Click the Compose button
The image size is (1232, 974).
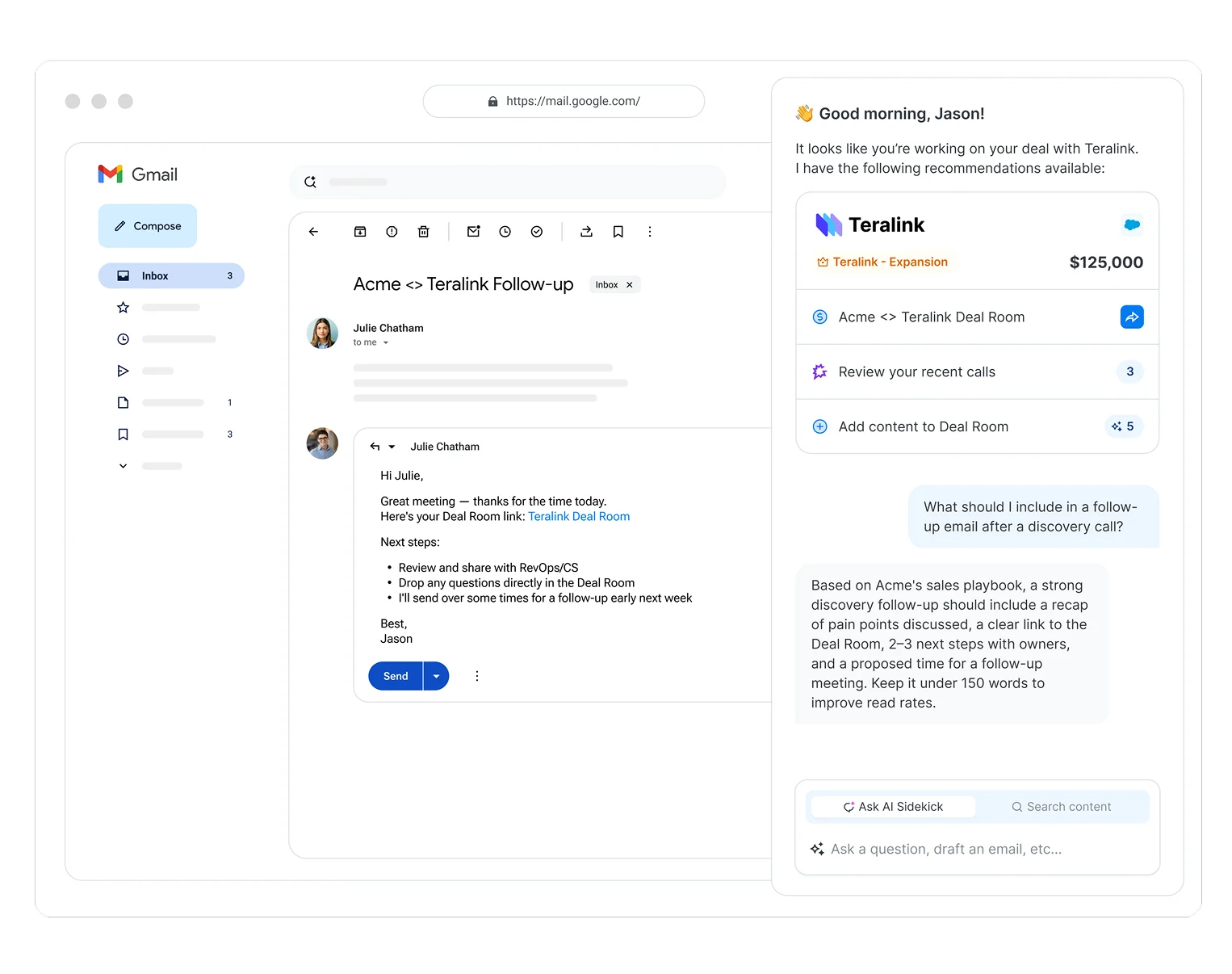pyautogui.click(x=148, y=226)
